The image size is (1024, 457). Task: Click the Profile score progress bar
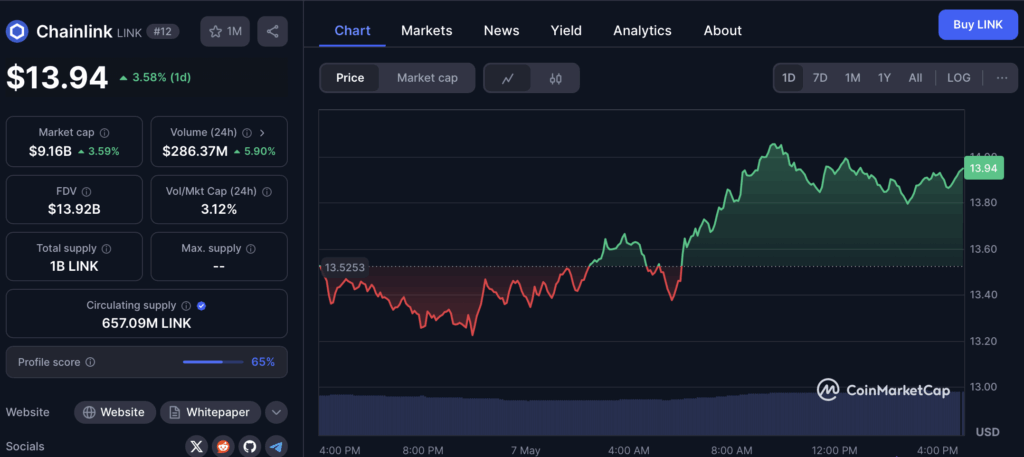(213, 362)
